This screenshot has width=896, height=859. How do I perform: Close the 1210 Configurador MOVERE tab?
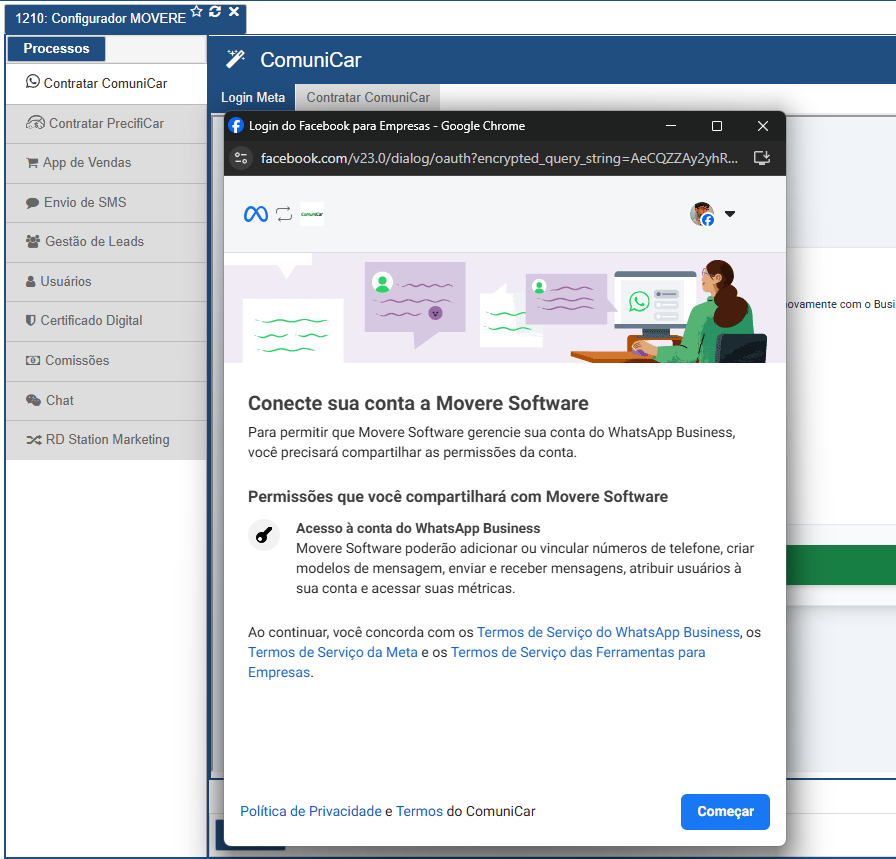[234, 11]
